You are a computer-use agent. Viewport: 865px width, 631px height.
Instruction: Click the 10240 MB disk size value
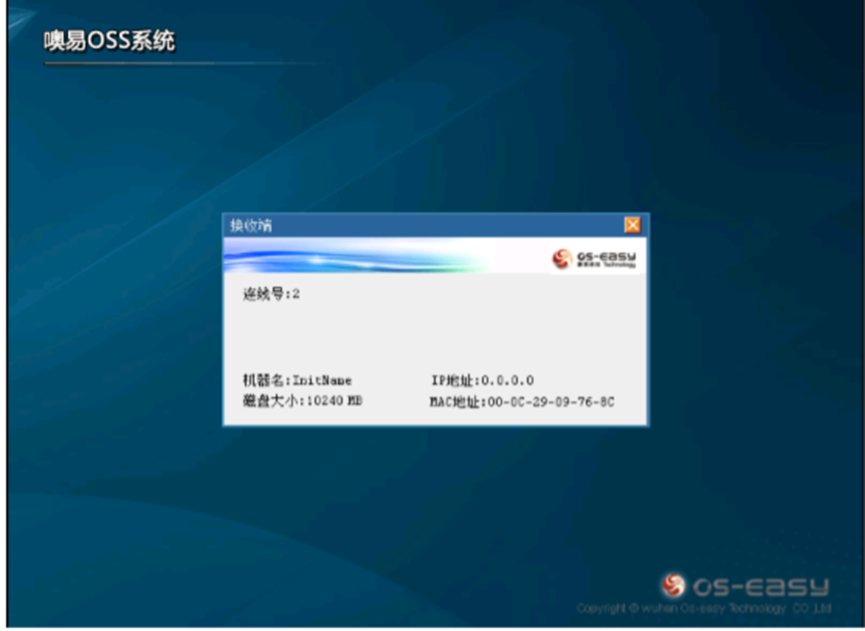(x=335, y=401)
